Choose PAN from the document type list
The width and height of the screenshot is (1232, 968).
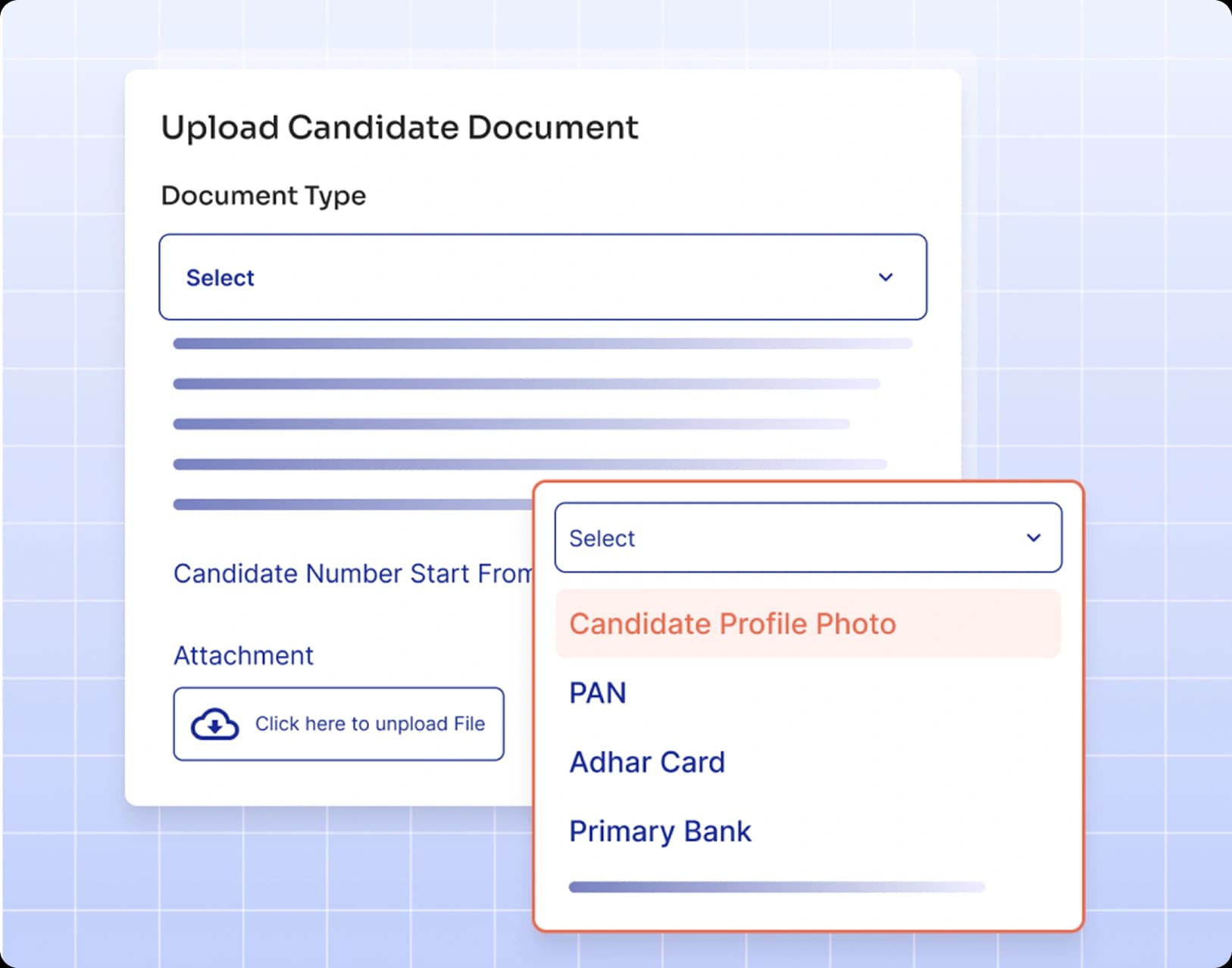(x=598, y=692)
